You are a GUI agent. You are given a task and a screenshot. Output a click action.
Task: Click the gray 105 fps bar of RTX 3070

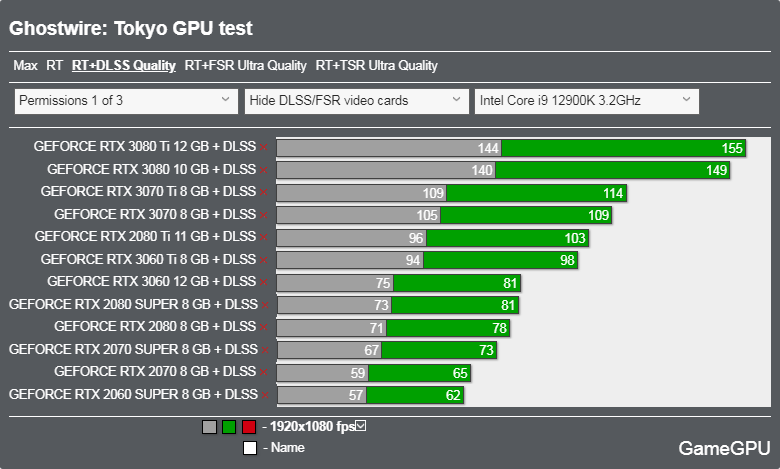click(359, 215)
